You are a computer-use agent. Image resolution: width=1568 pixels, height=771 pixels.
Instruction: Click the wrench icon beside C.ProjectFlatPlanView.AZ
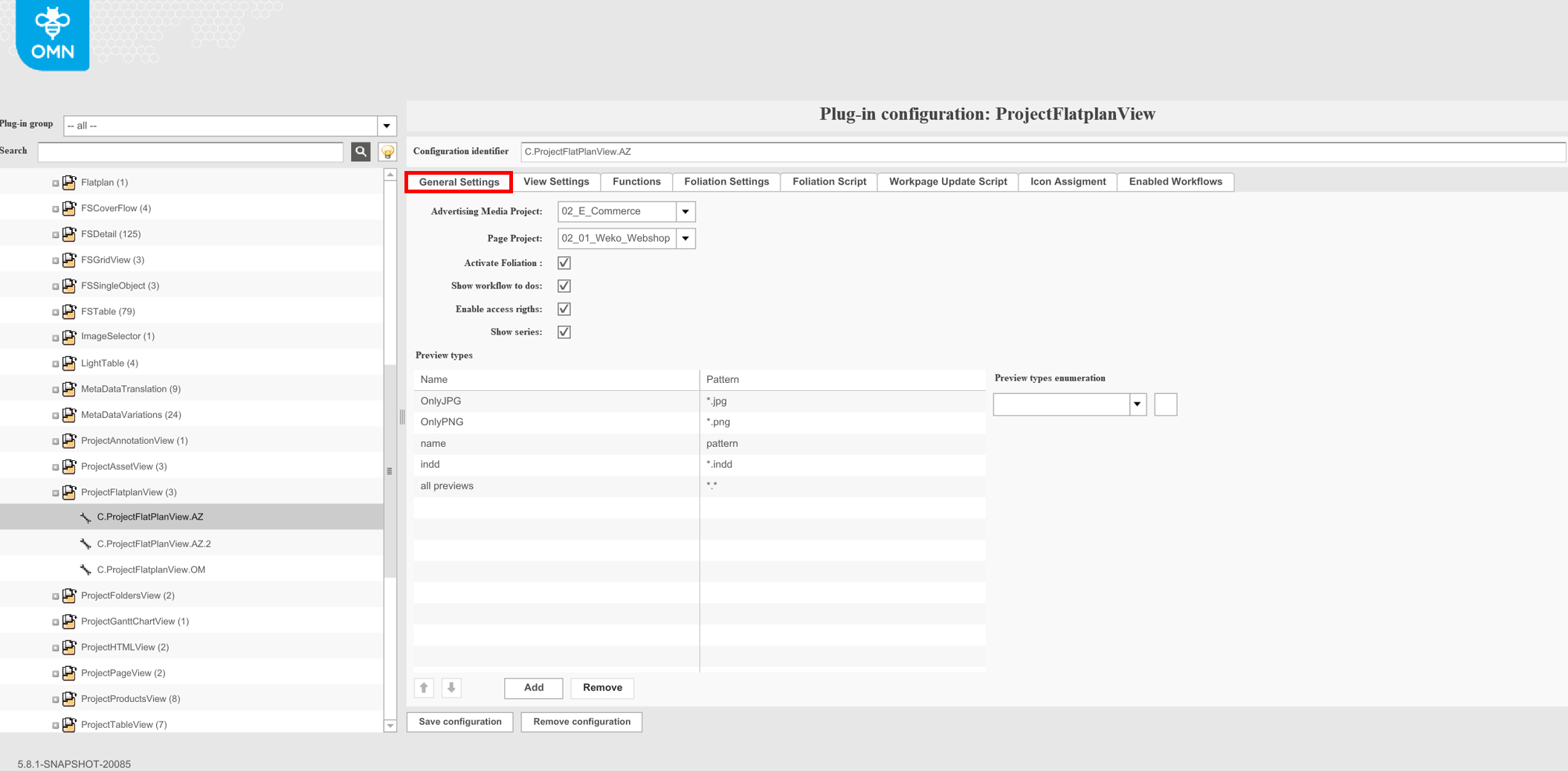click(84, 517)
